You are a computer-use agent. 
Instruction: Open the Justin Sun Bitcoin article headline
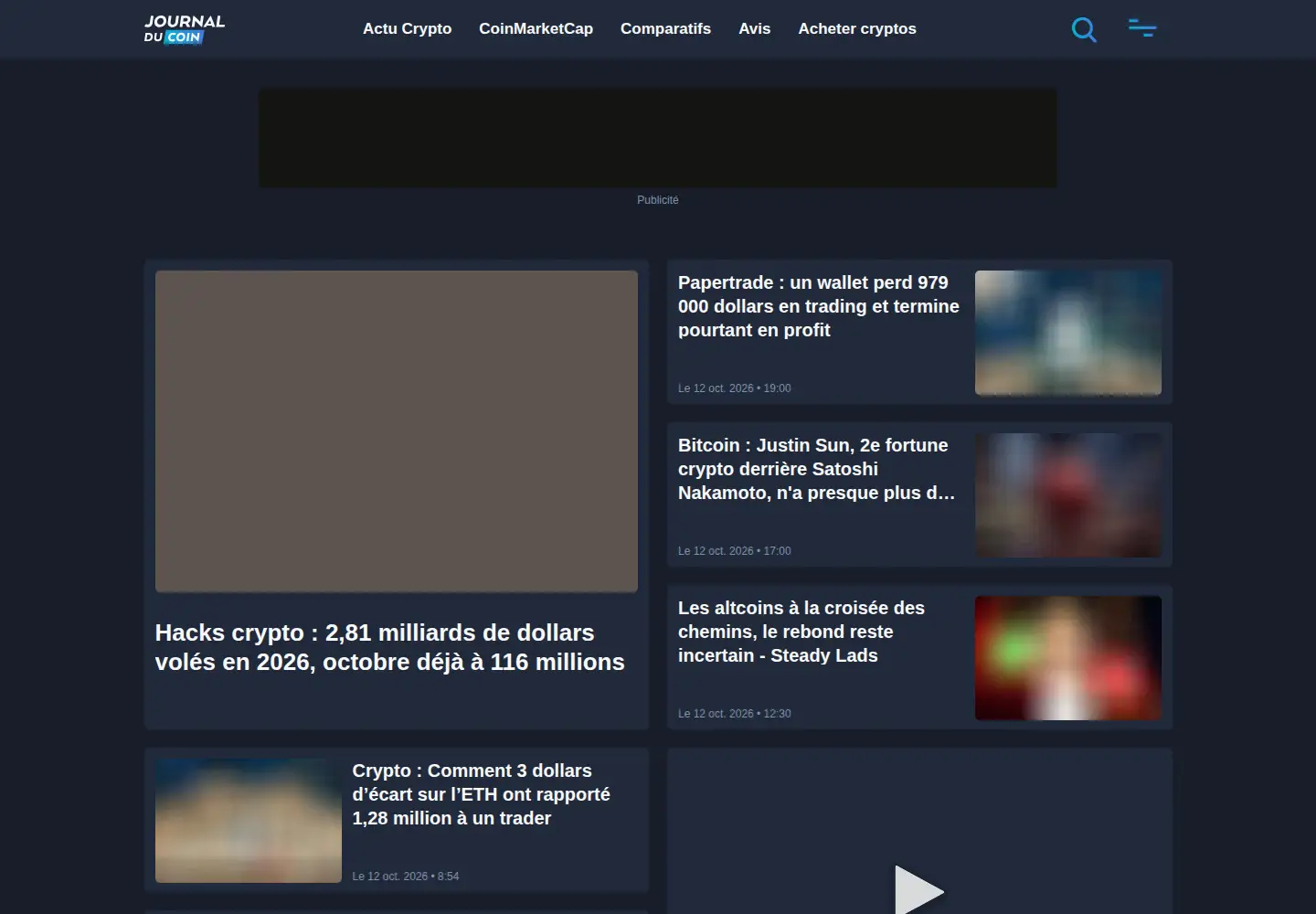[x=817, y=469]
